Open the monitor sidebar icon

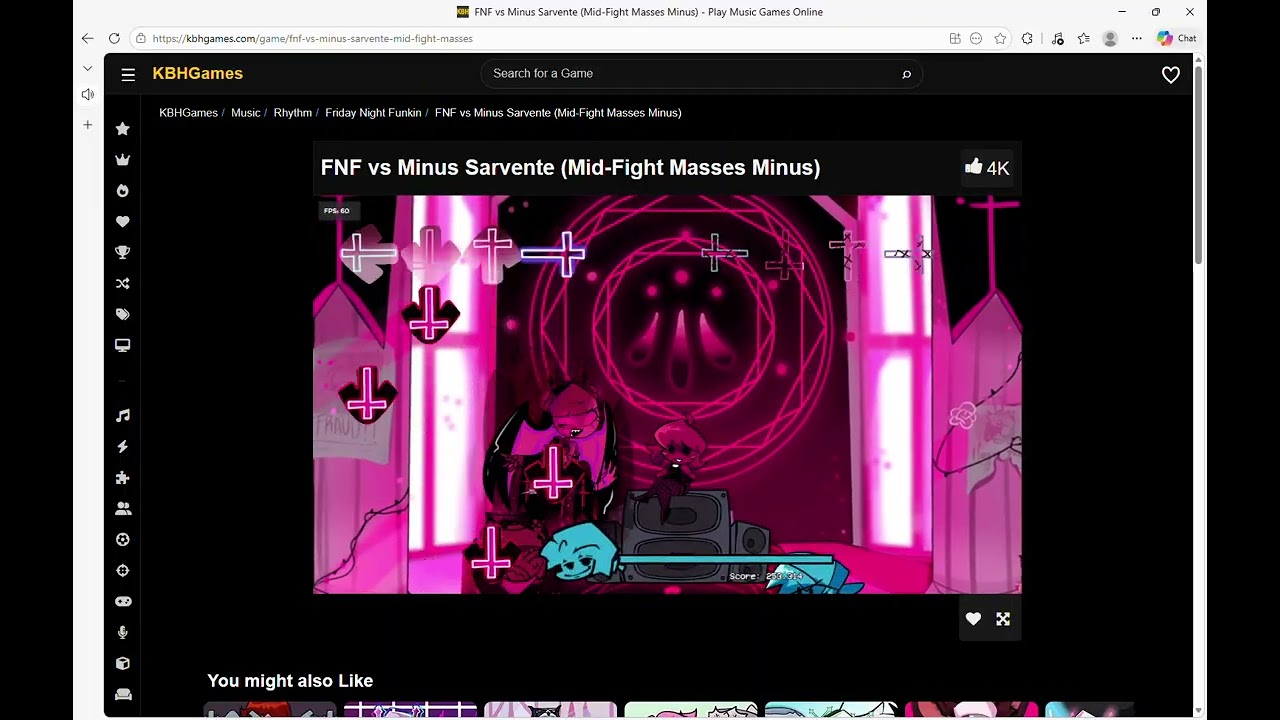tap(123, 345)
